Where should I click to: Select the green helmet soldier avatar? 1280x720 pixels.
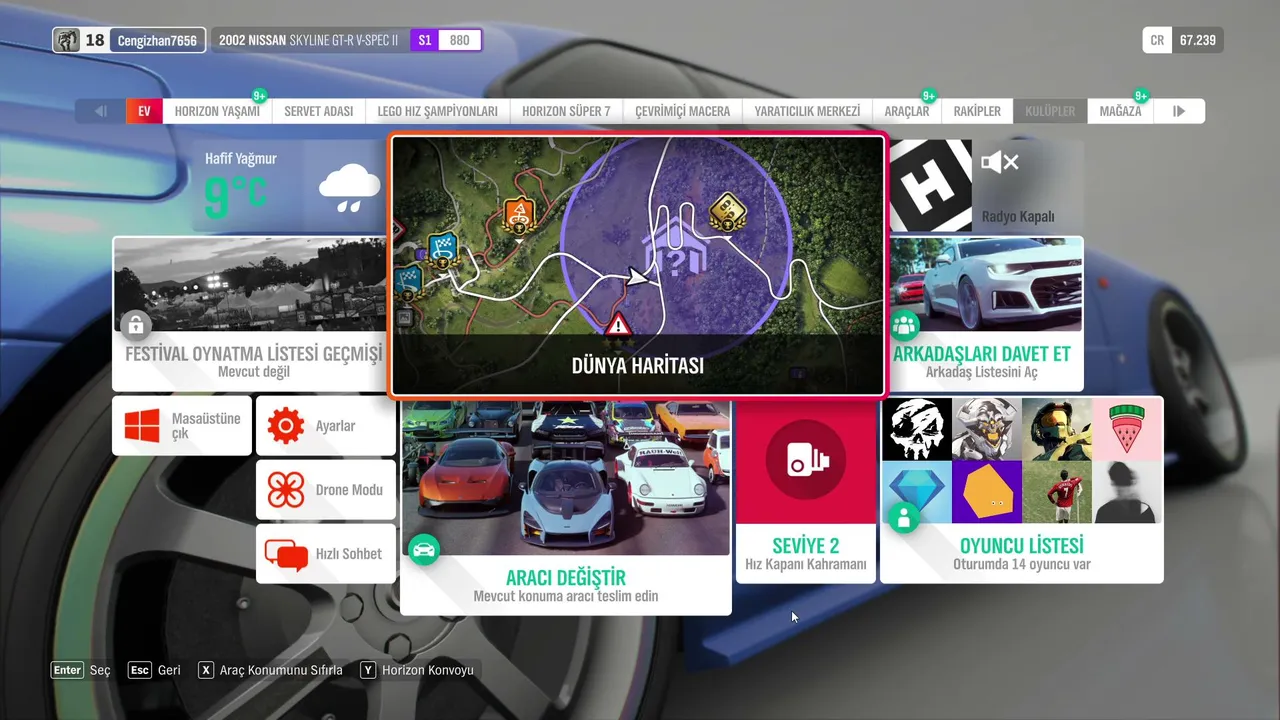tap(1057, 429)
